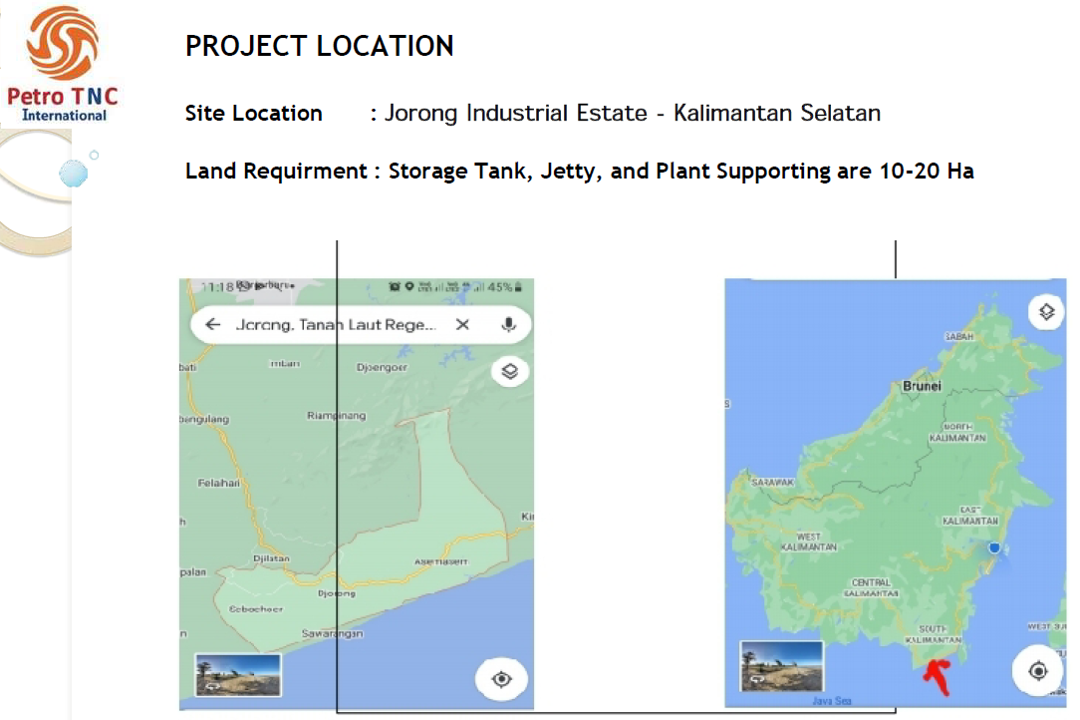Click the my-location button on the Borneo map

coord(1038,670)
